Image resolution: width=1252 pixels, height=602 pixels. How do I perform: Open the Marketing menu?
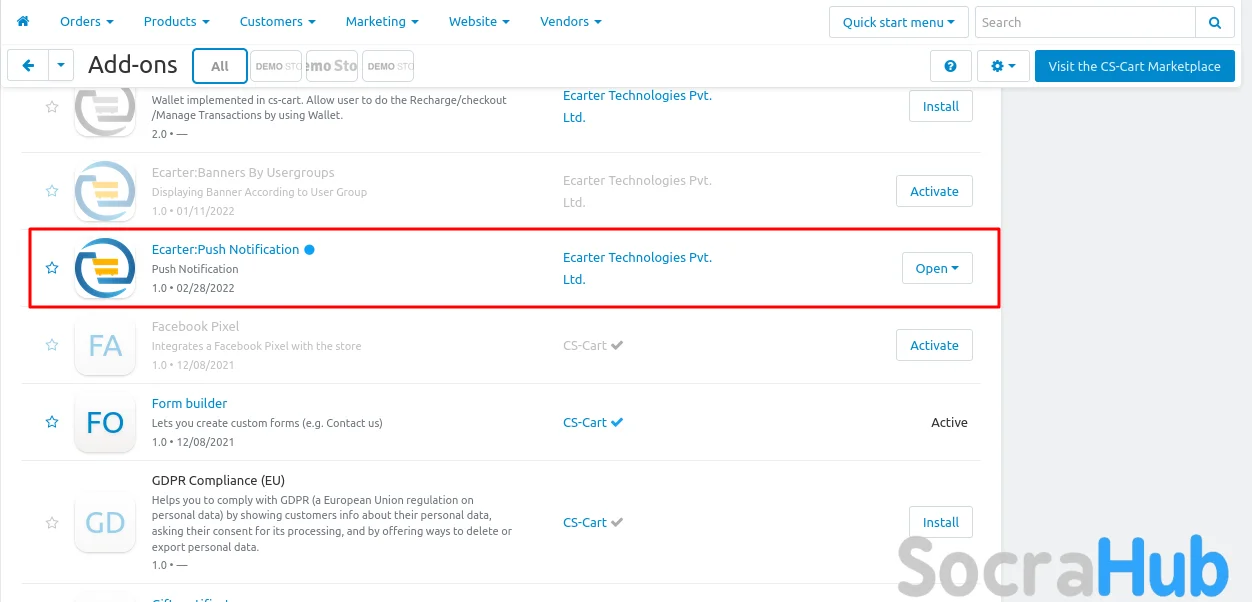tap(381, 21)
